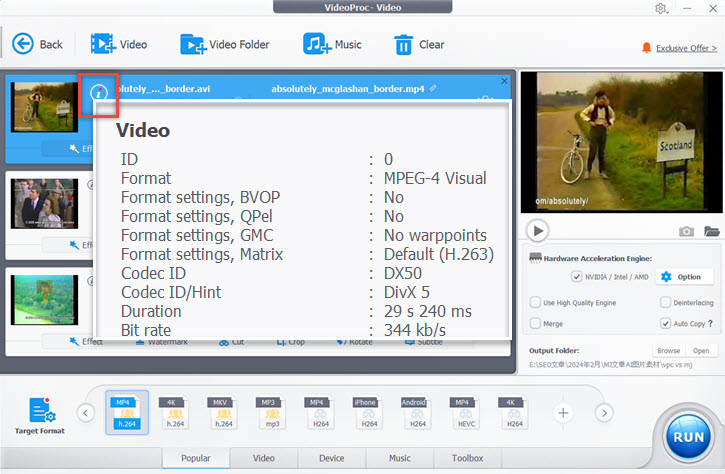Click the Duration value 29 s 240 ms
The width and height of the screenshot is (725, 474).
click(x=428, y=311)
